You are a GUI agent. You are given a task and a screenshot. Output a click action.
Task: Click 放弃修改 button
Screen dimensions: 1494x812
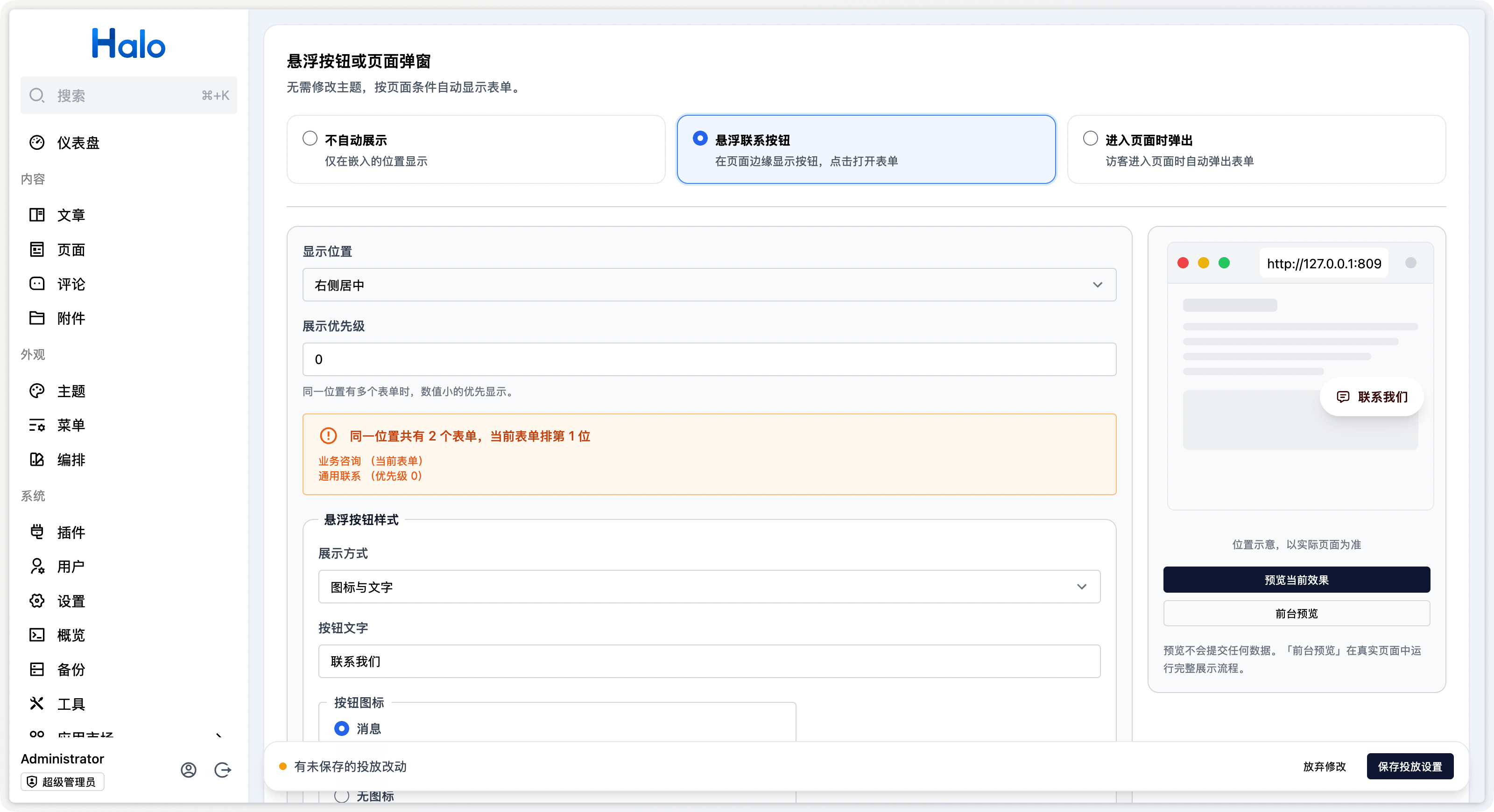pos(1325,766)
